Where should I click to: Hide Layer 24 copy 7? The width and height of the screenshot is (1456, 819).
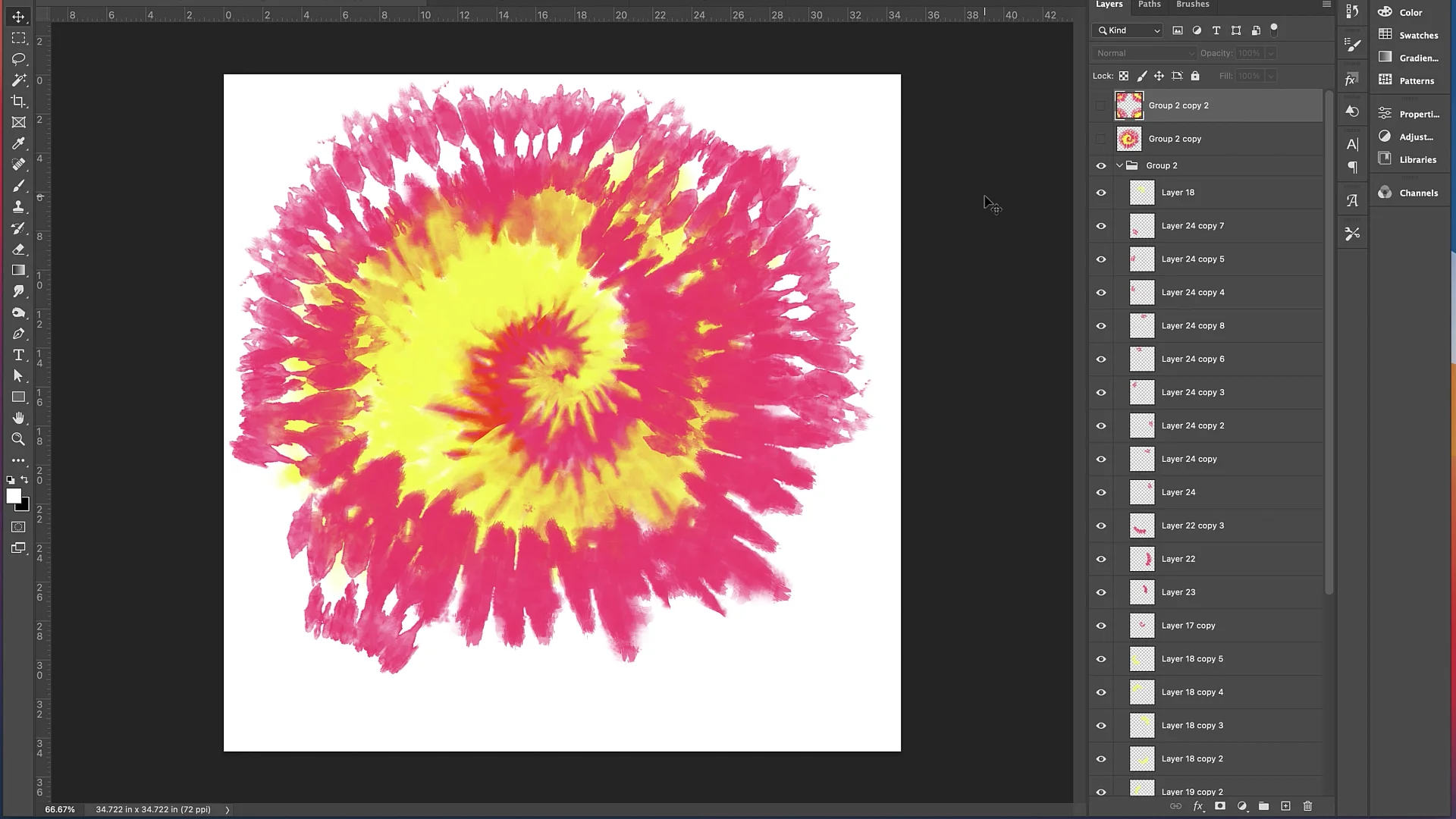(1101, 226)
